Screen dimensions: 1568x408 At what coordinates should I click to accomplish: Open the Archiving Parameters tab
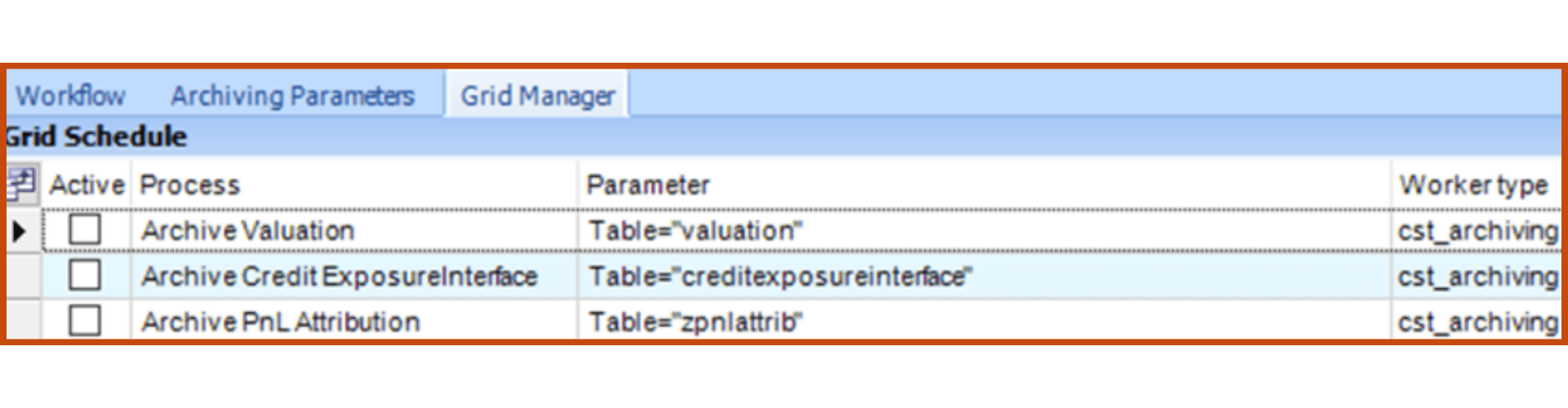coord(293,96)
